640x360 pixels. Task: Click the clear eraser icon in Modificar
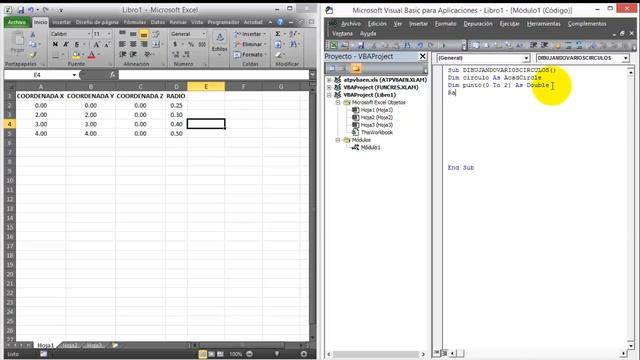click(278, 54)
